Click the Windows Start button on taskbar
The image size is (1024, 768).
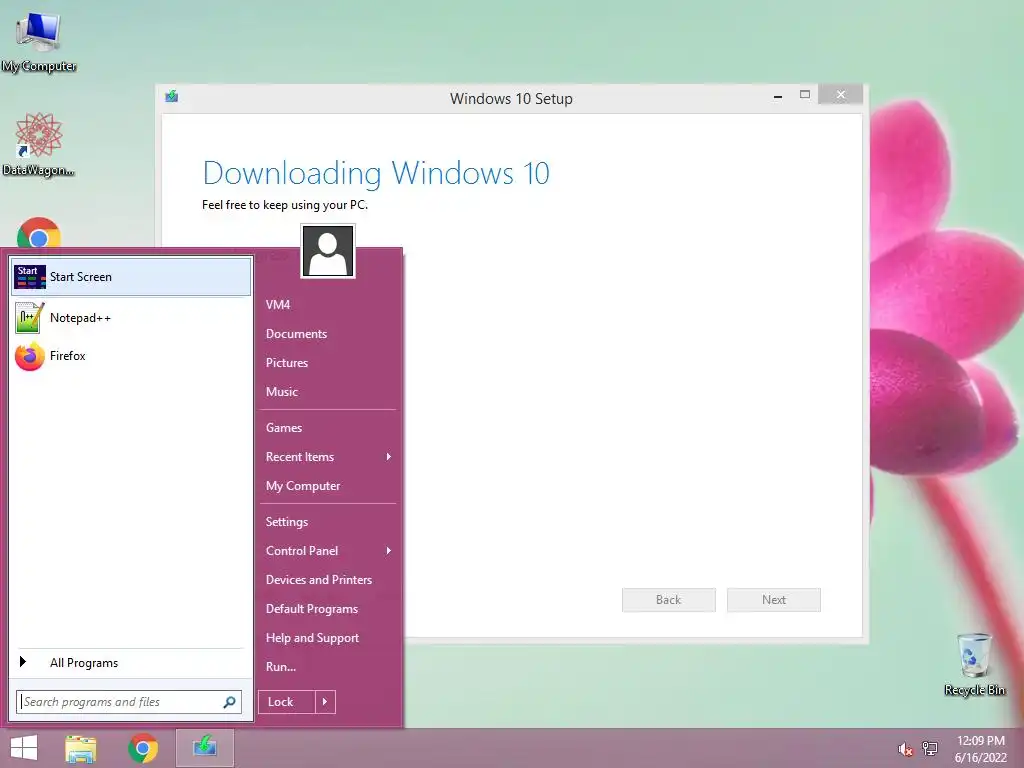click(x=24, y=748)
